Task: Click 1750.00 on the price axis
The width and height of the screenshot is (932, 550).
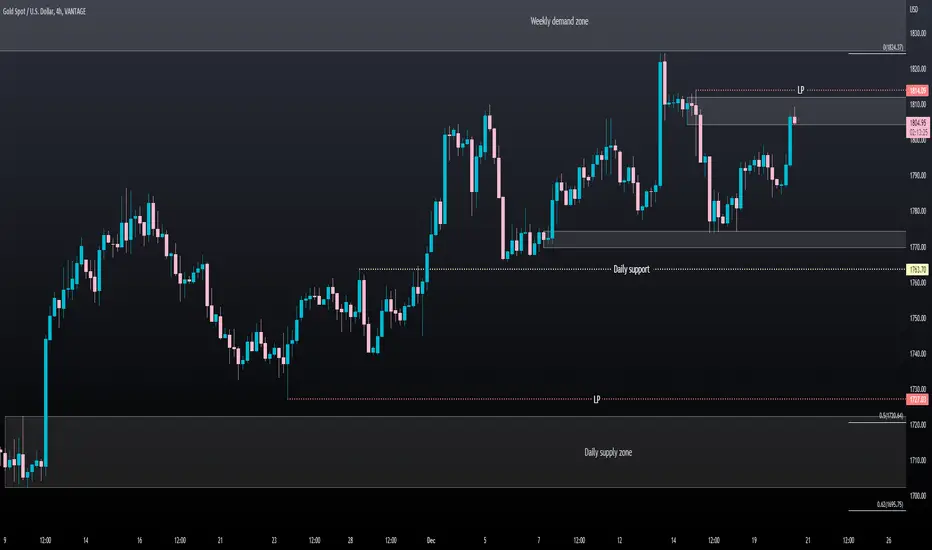Action: click(918, 318)
